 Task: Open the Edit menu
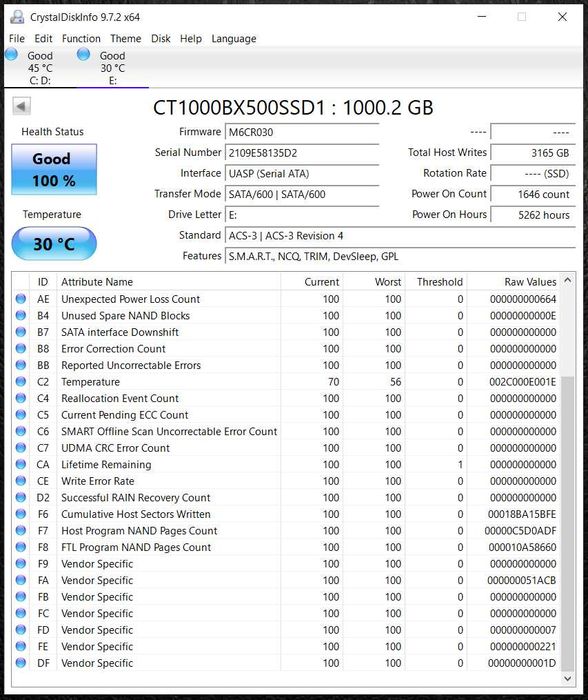(43, 39)
